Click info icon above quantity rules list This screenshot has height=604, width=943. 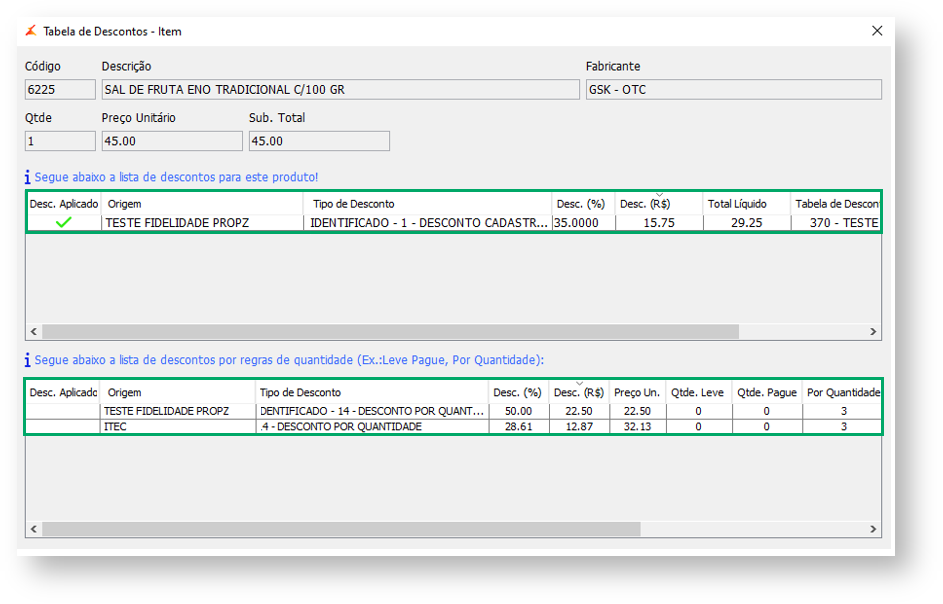(28, 360)
